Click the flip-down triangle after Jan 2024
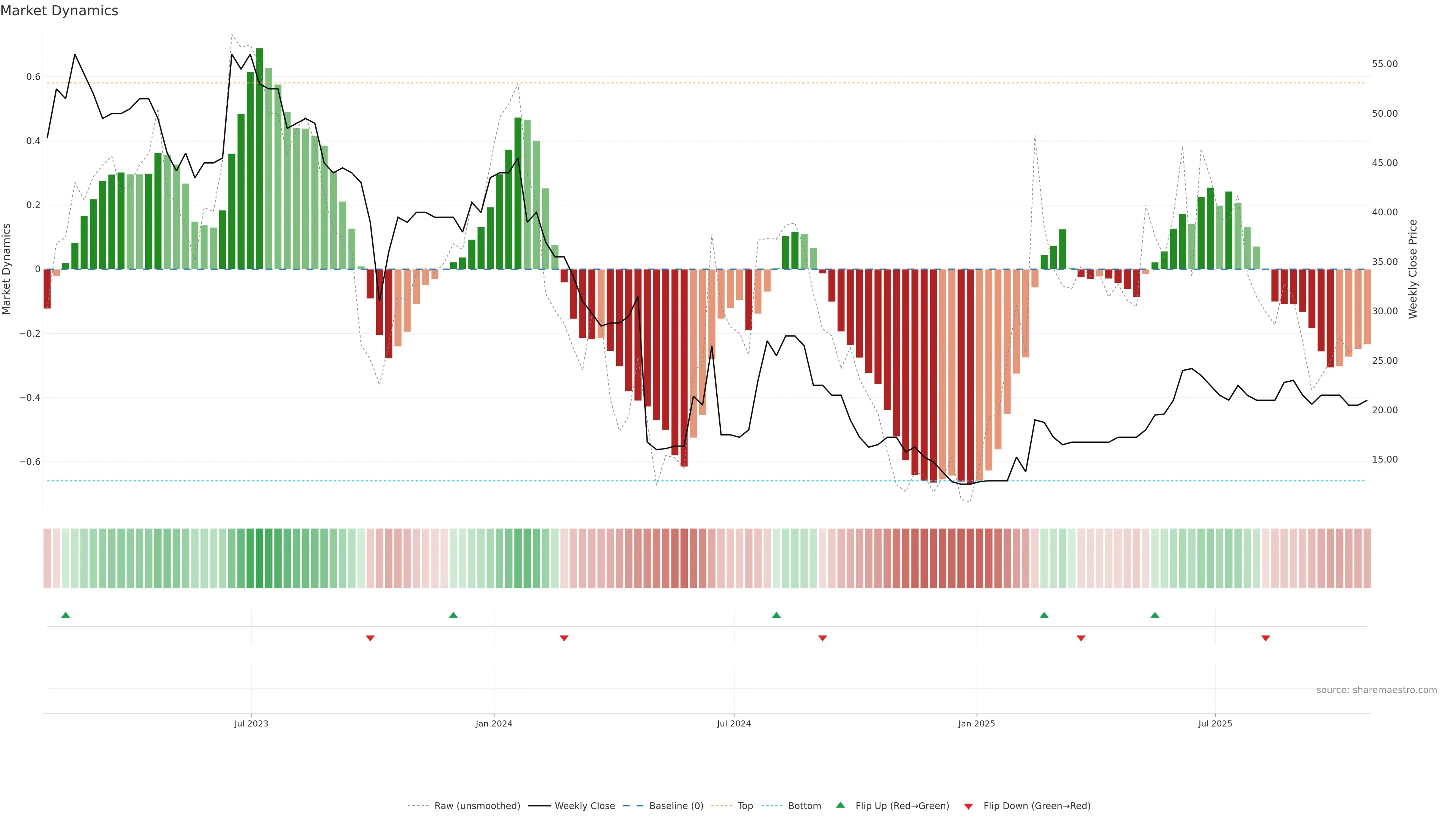Image resolution: width=1456 pixels, height=819 pixels. [564, 638]
